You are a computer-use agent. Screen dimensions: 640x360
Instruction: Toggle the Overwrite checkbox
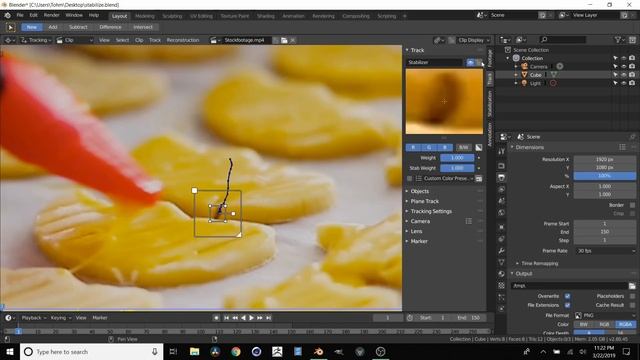[x=567, y=296]
